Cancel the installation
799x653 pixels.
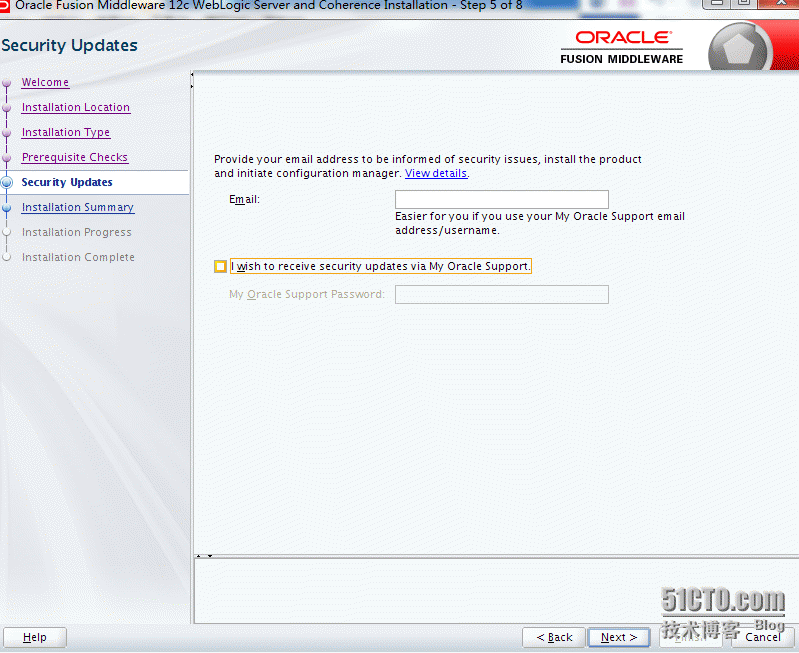coord(763,637)
